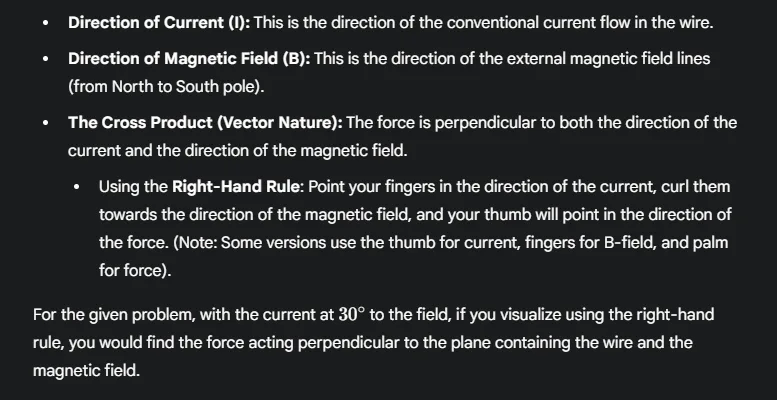Click the bullet before Direction of Magnetic Field
Image resolution: width=777 pixels, height=400 pixels.
pos(46,59)
